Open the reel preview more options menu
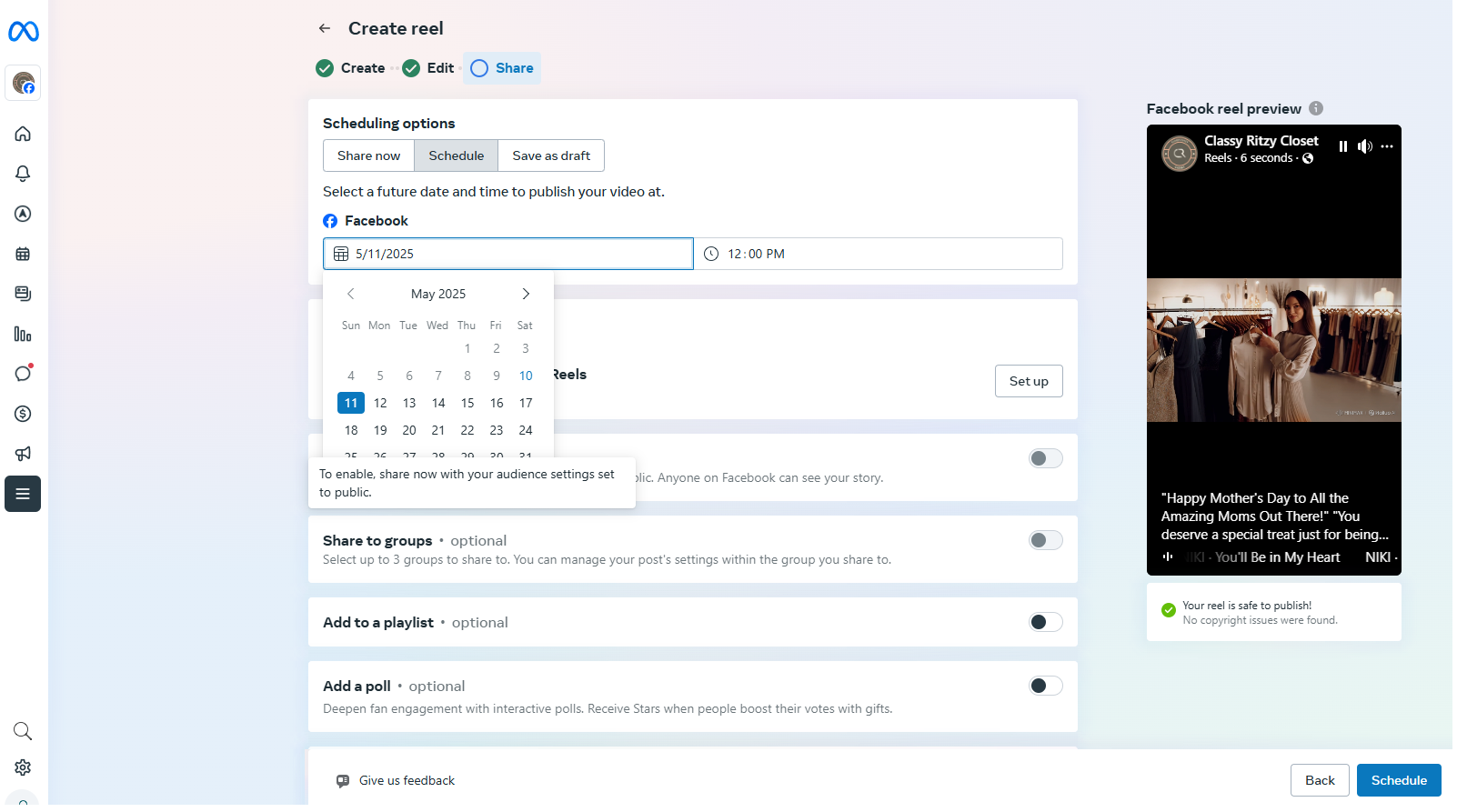This screenshot has width=1457, height=812. pos(1387,146)
